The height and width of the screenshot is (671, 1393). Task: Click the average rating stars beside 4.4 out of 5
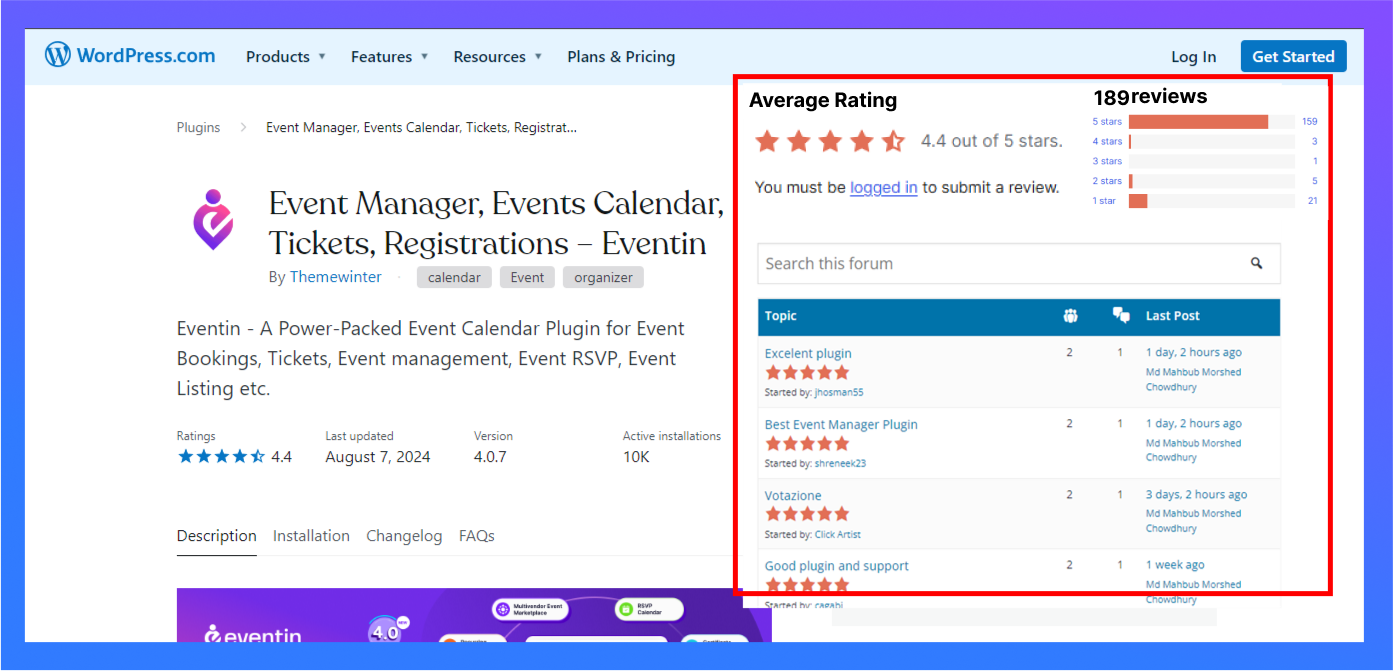(830, 141)
